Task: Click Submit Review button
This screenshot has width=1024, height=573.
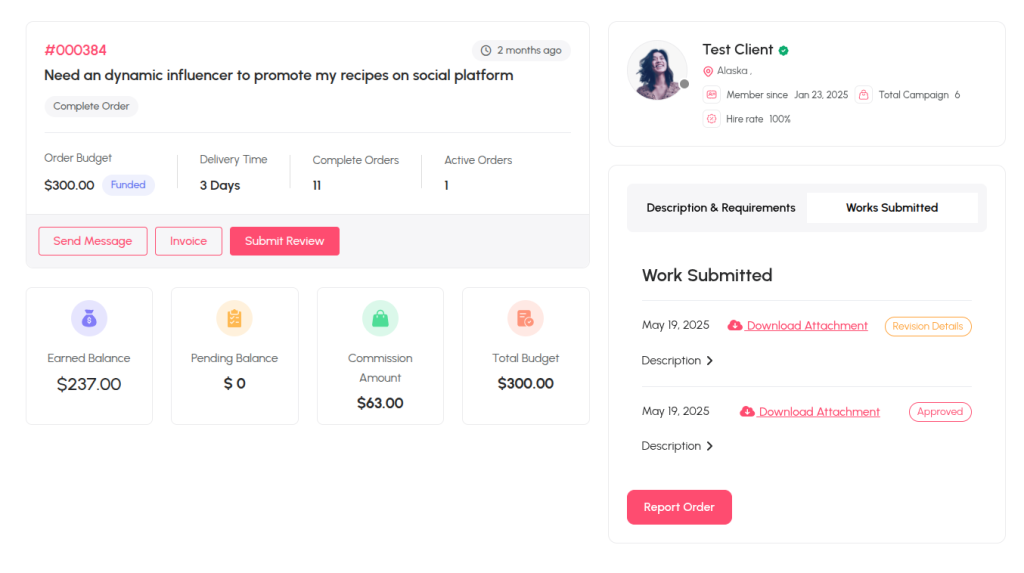Action: (x=285, y=241)
